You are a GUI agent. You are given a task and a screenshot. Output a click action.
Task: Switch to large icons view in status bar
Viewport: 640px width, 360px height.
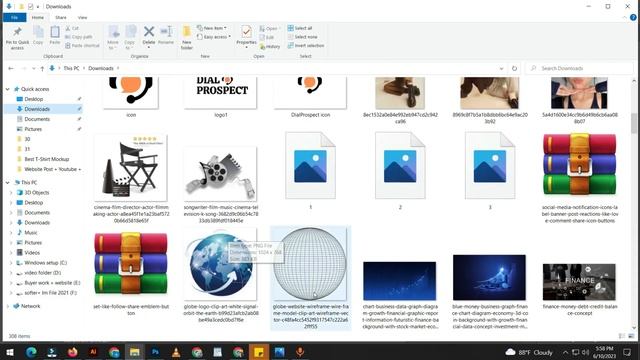pyautogui.click(x=631, y=336)
